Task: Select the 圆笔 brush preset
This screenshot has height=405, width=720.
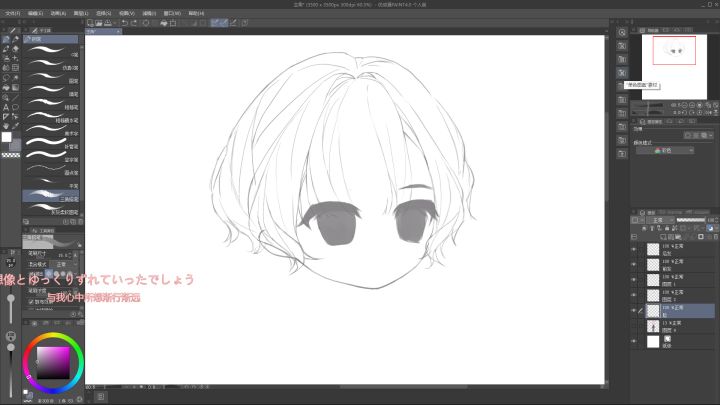Action: (51, 78)
